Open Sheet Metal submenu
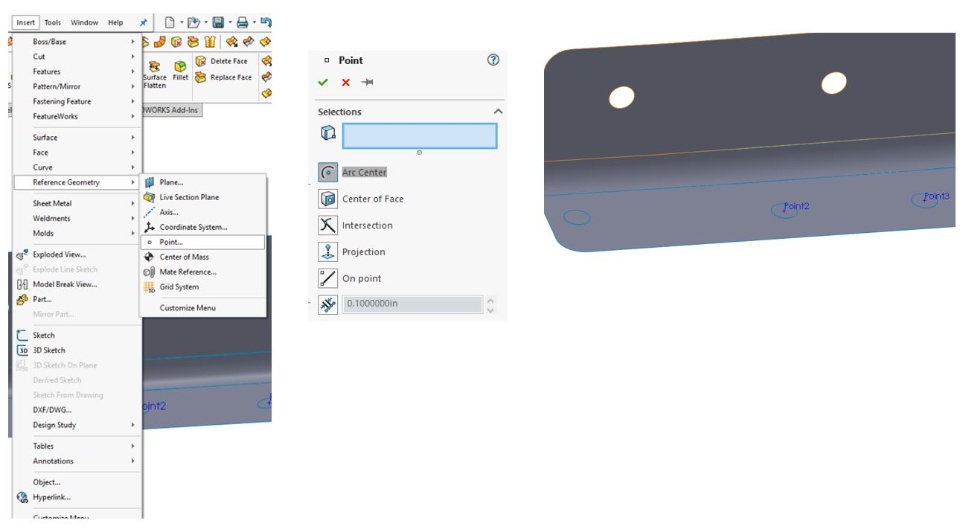 tap(77, 203)
